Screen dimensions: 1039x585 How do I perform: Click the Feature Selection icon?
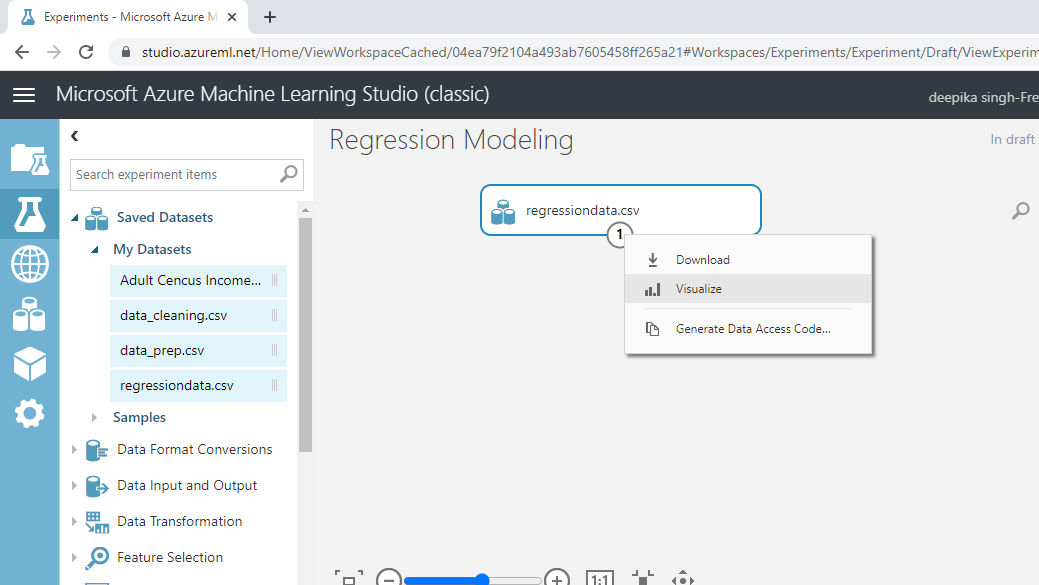(x=97, y=558)
